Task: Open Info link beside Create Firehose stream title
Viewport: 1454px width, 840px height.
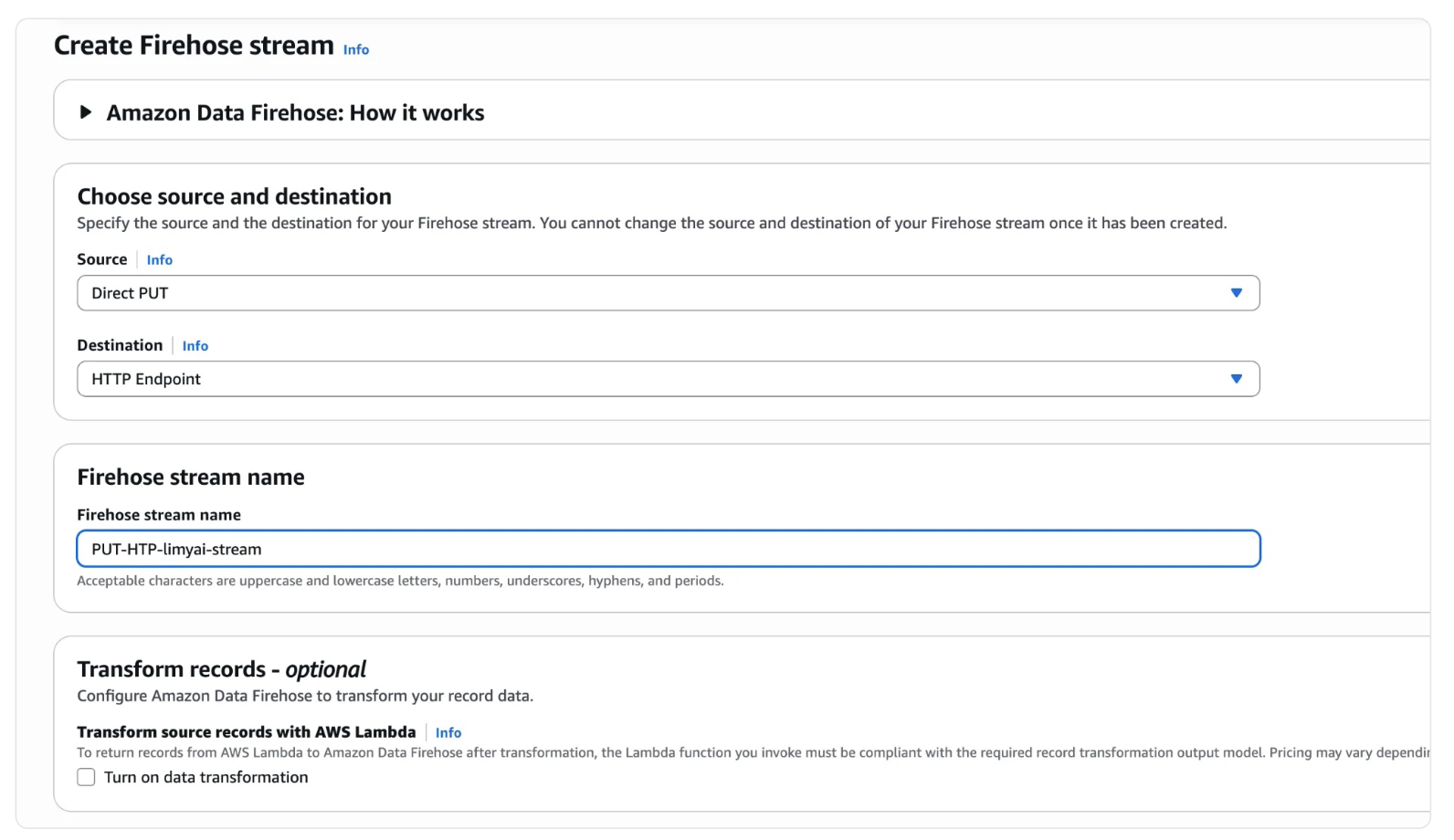Action: (x=356, y=50)
